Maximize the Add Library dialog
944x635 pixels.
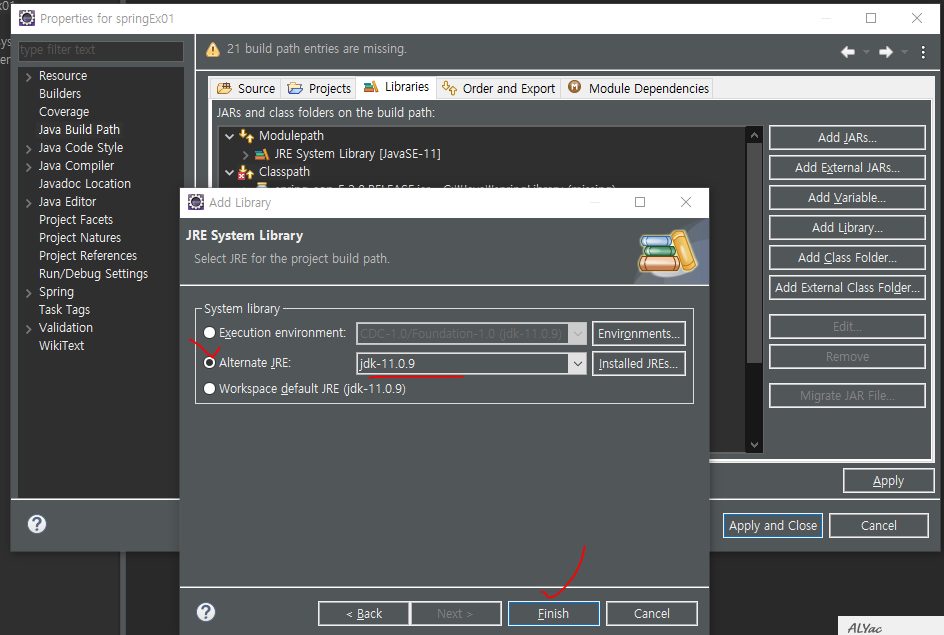(640, 202)
